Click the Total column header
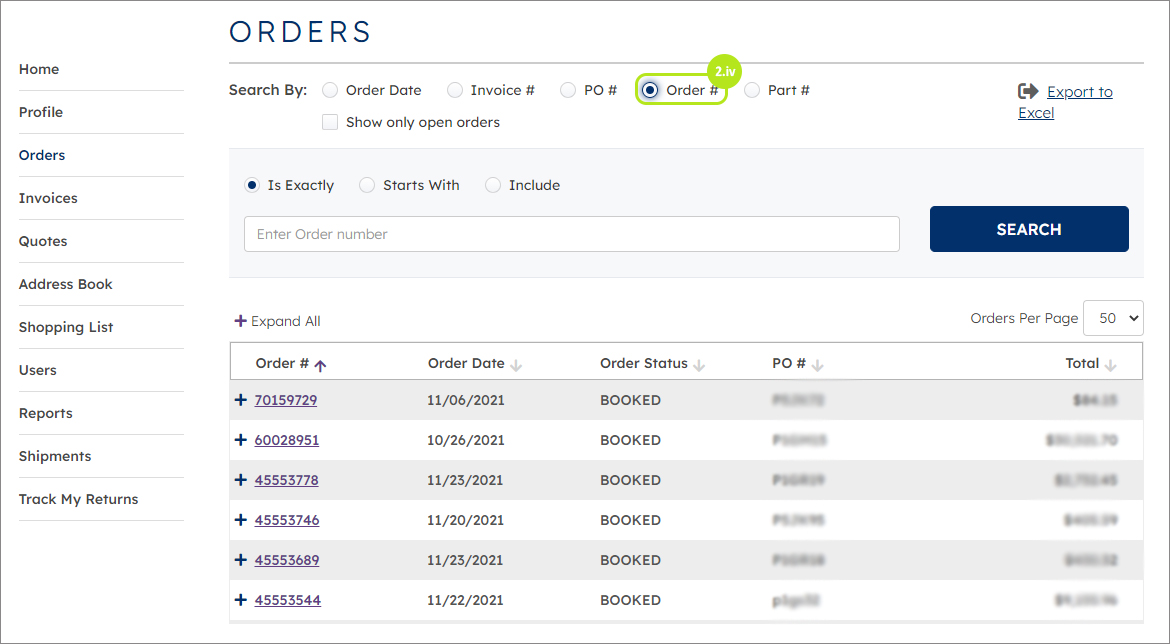Screen dimensions: 1170x644 (x=1082, y=363)
